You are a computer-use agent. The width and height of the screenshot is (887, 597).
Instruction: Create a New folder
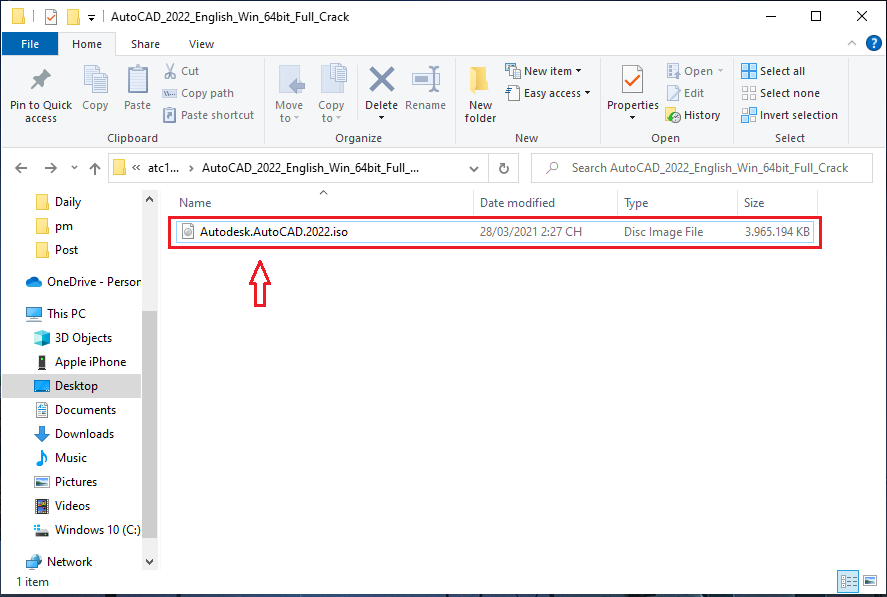[x=480, y=94]
